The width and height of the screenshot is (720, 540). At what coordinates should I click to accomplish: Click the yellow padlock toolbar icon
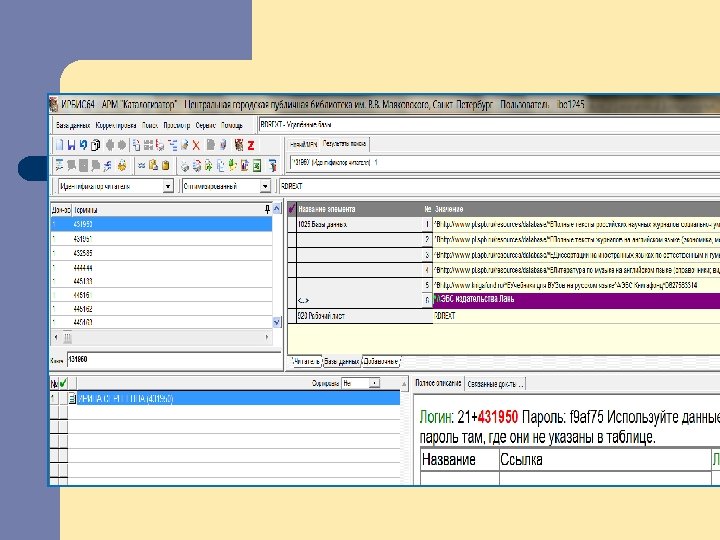coord(122,165)
